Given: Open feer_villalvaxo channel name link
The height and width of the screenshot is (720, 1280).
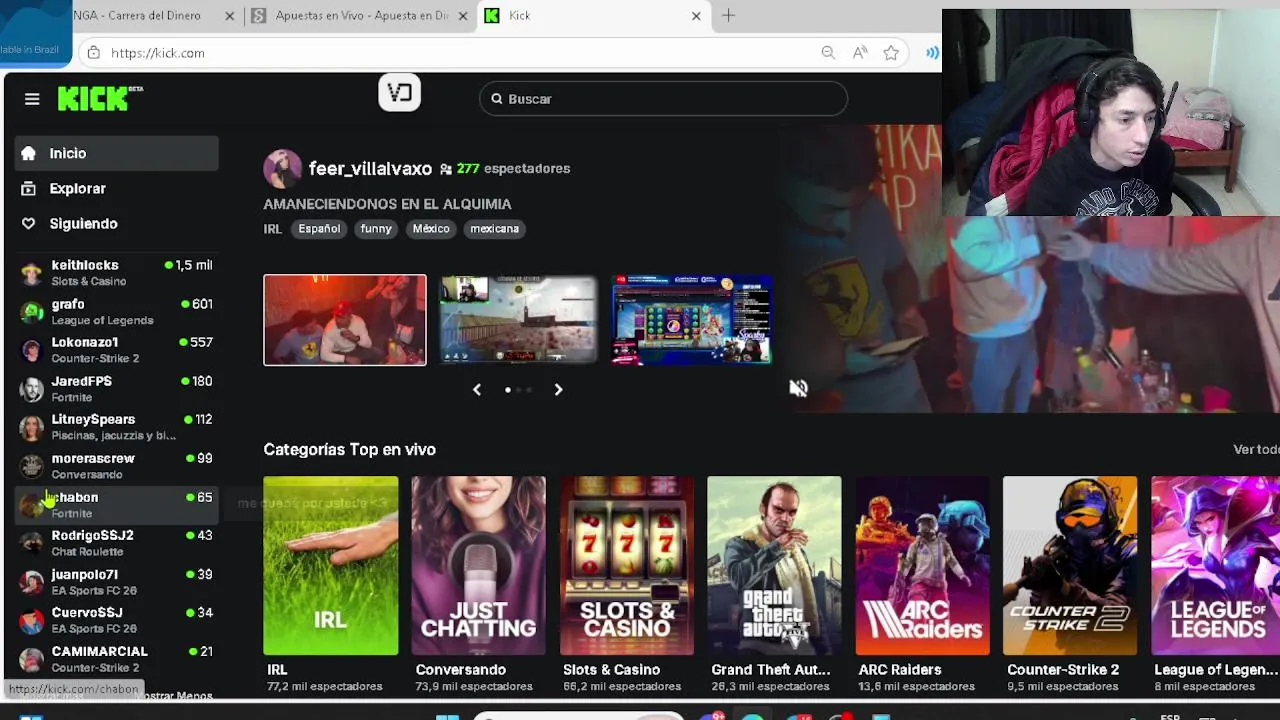Looking at the screenshot, I should click(x=370, y=169).
